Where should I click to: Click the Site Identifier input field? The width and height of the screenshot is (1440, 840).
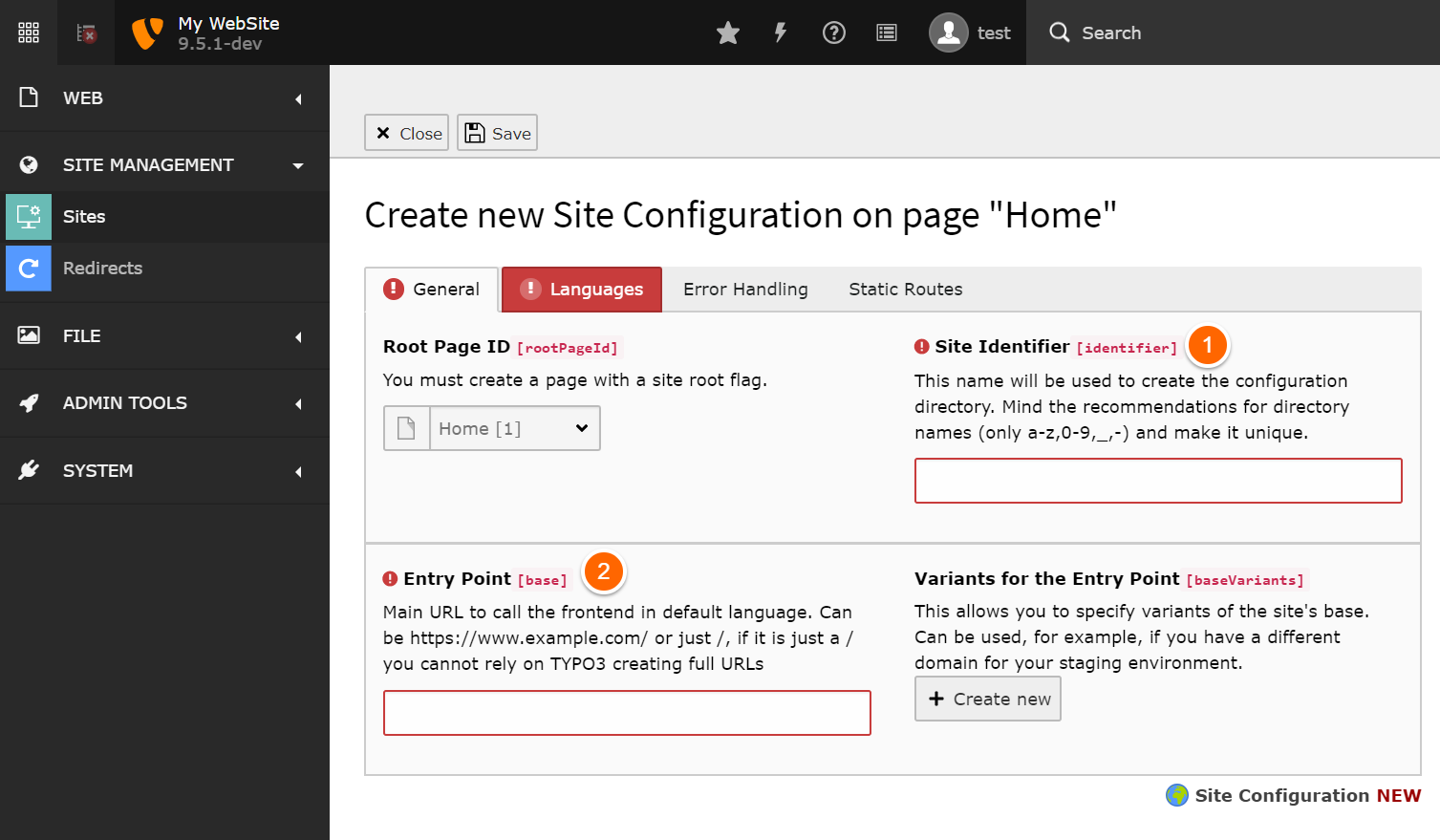tap(1157, 481)
